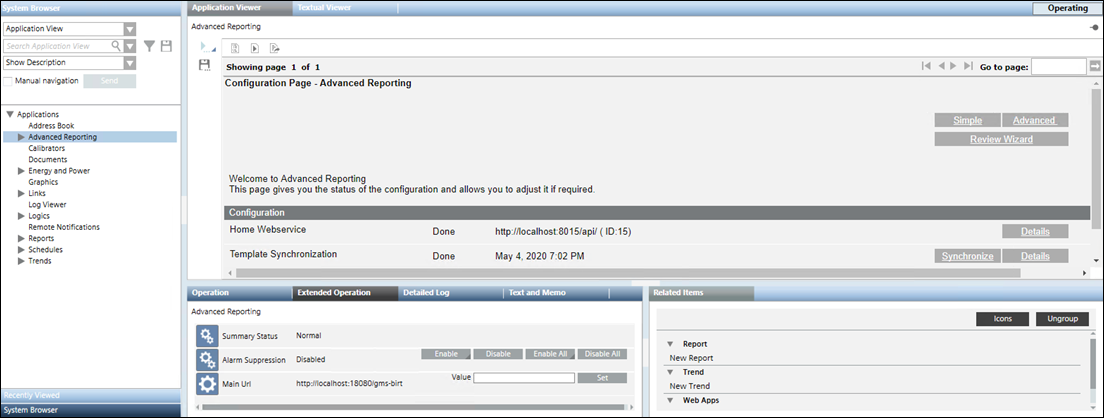This screenshot has width=1104, height=418.
Task: Go to the last report page
Action: point(967,66)
